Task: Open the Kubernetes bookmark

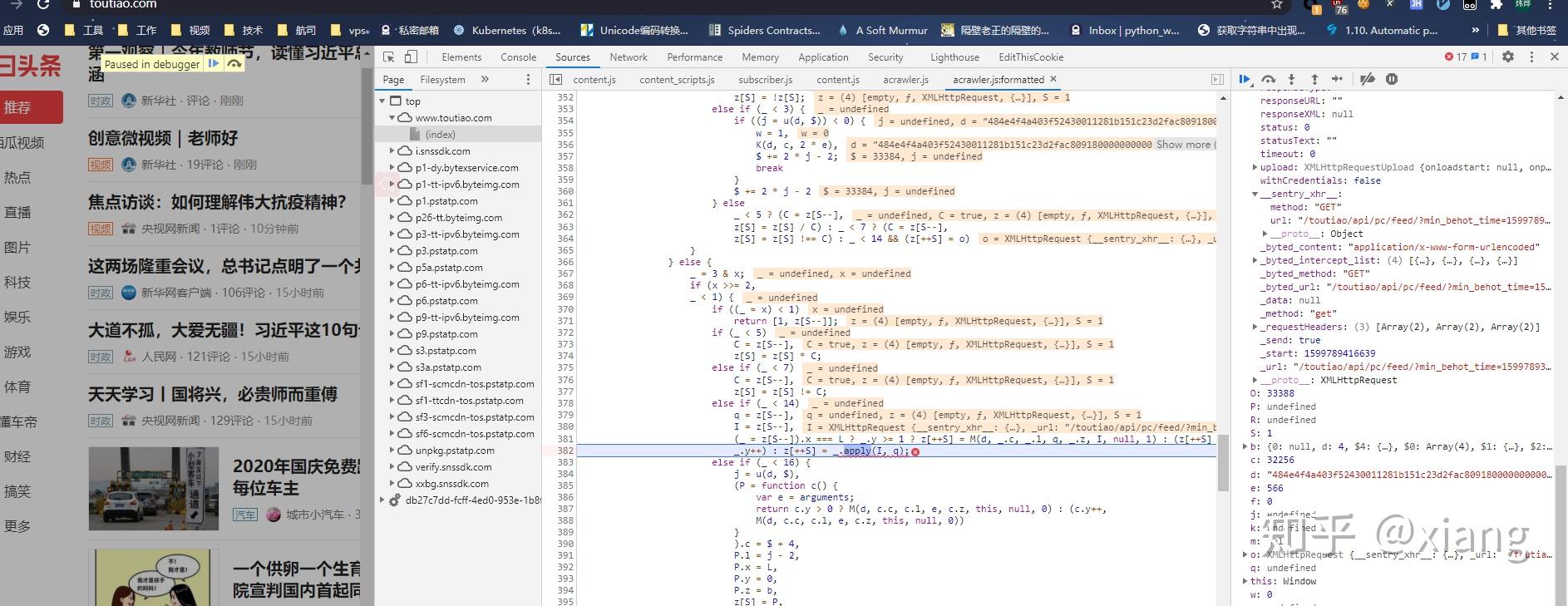Action: coord(507,30)
